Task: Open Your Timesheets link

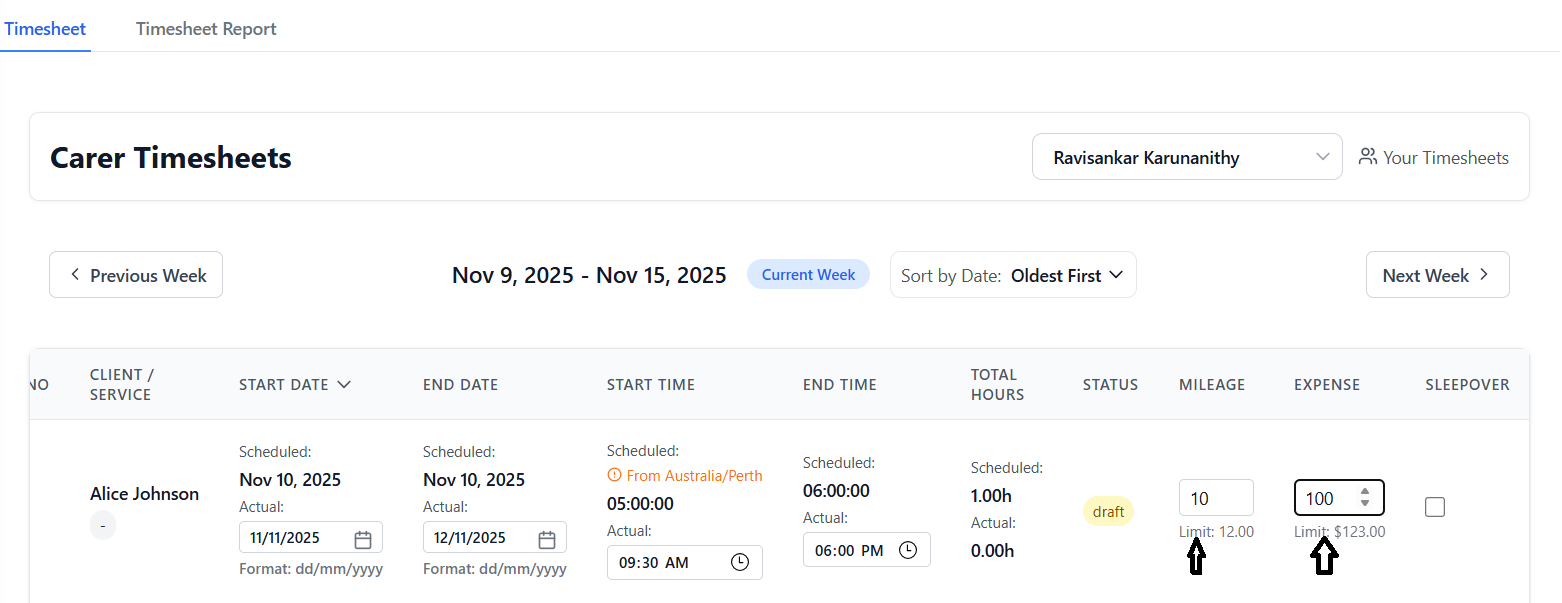Action: point(1445,157)
